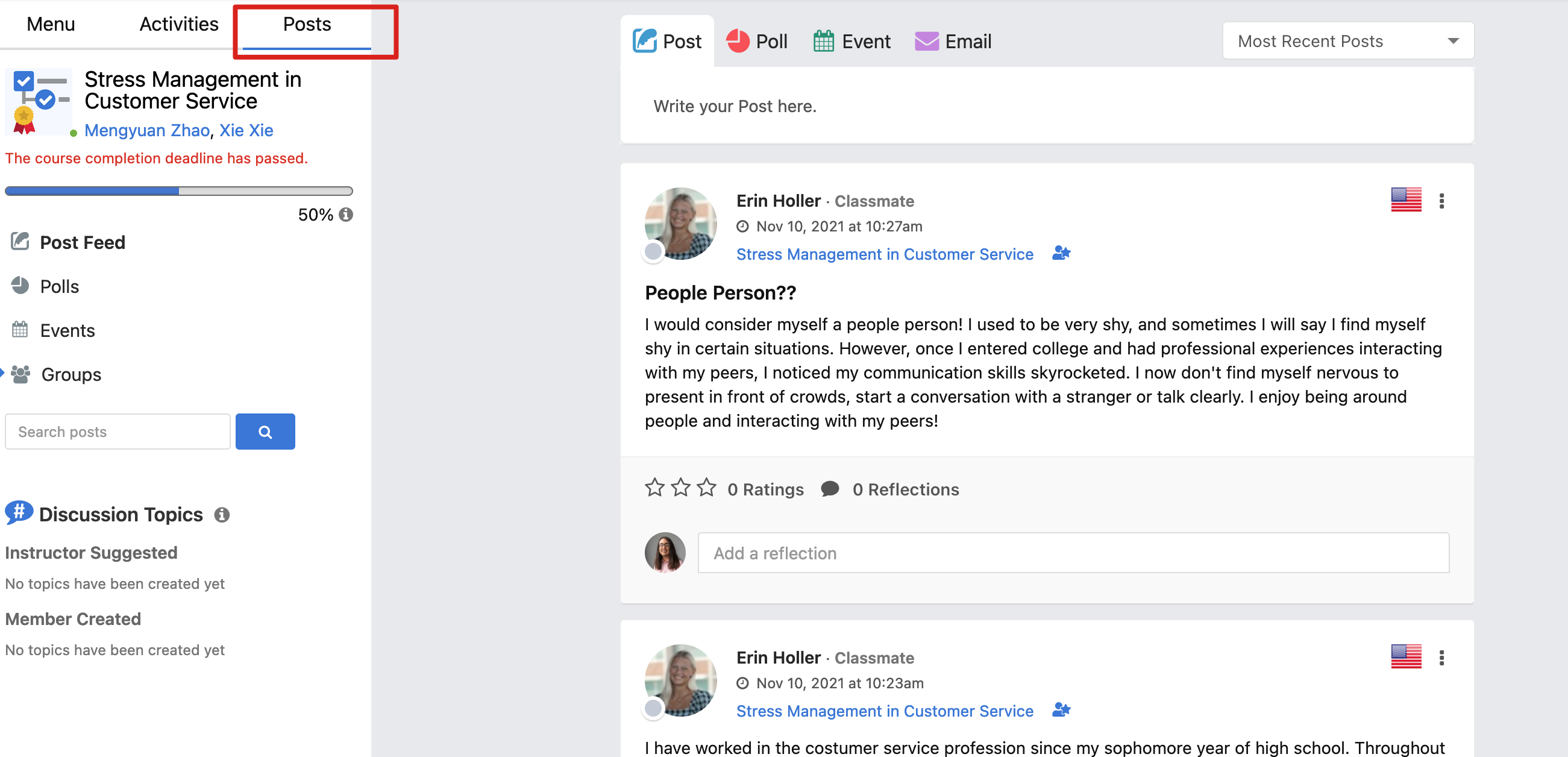
Task: Click the Polls pie chart icon
Action: coord(20,285)
